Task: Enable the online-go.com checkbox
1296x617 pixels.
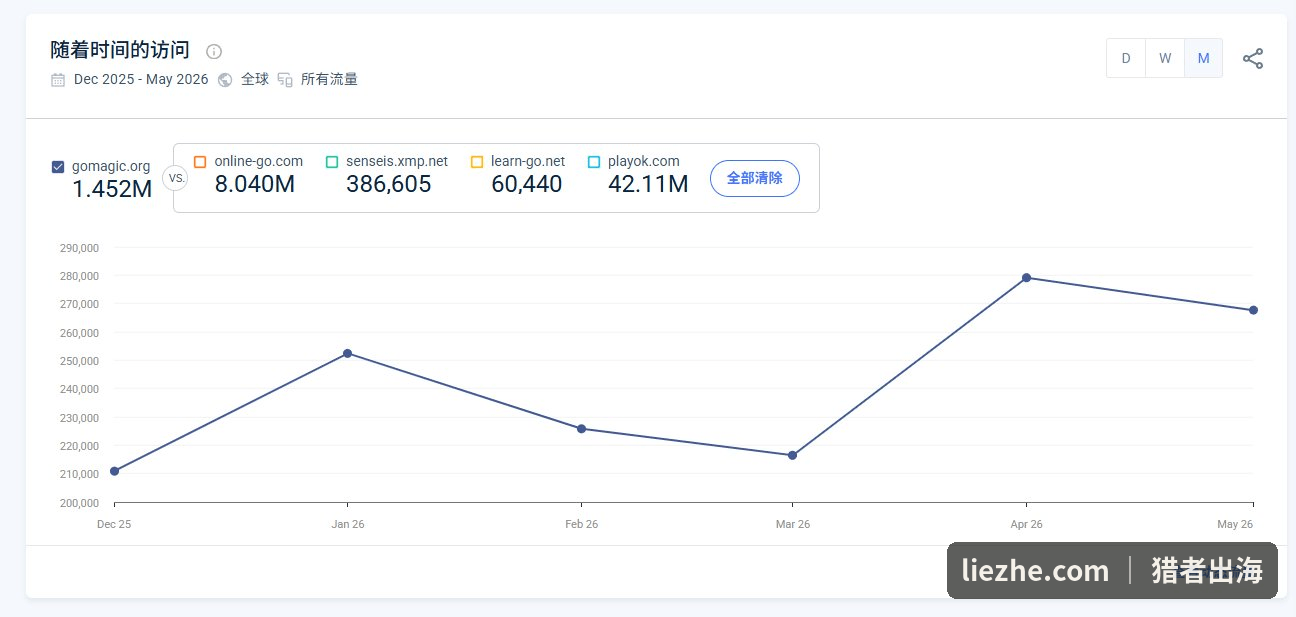Action: tap(200, 161)
